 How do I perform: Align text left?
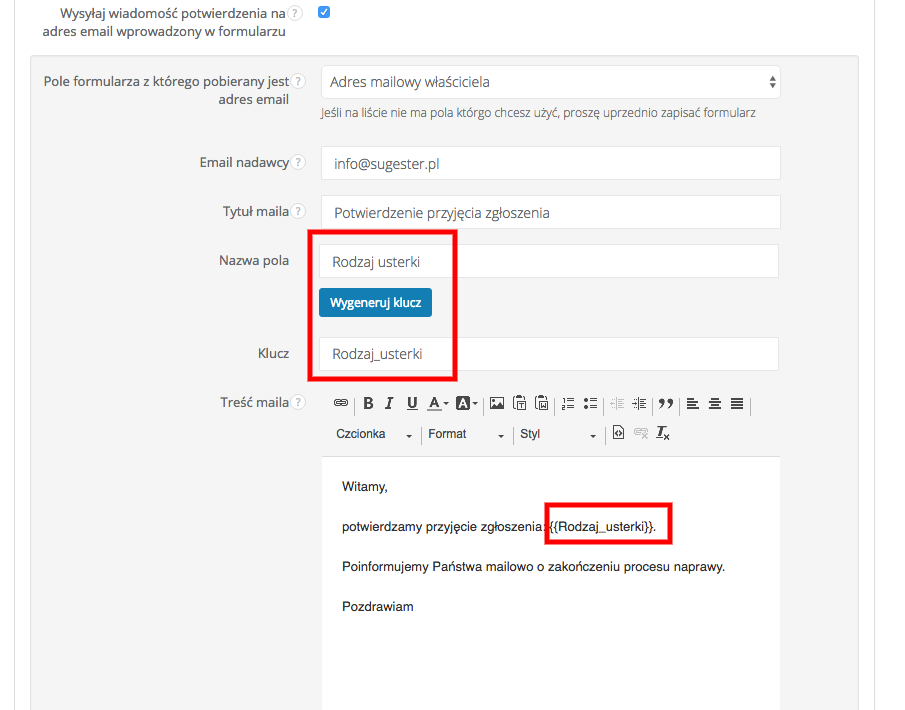tap(693, 403)
